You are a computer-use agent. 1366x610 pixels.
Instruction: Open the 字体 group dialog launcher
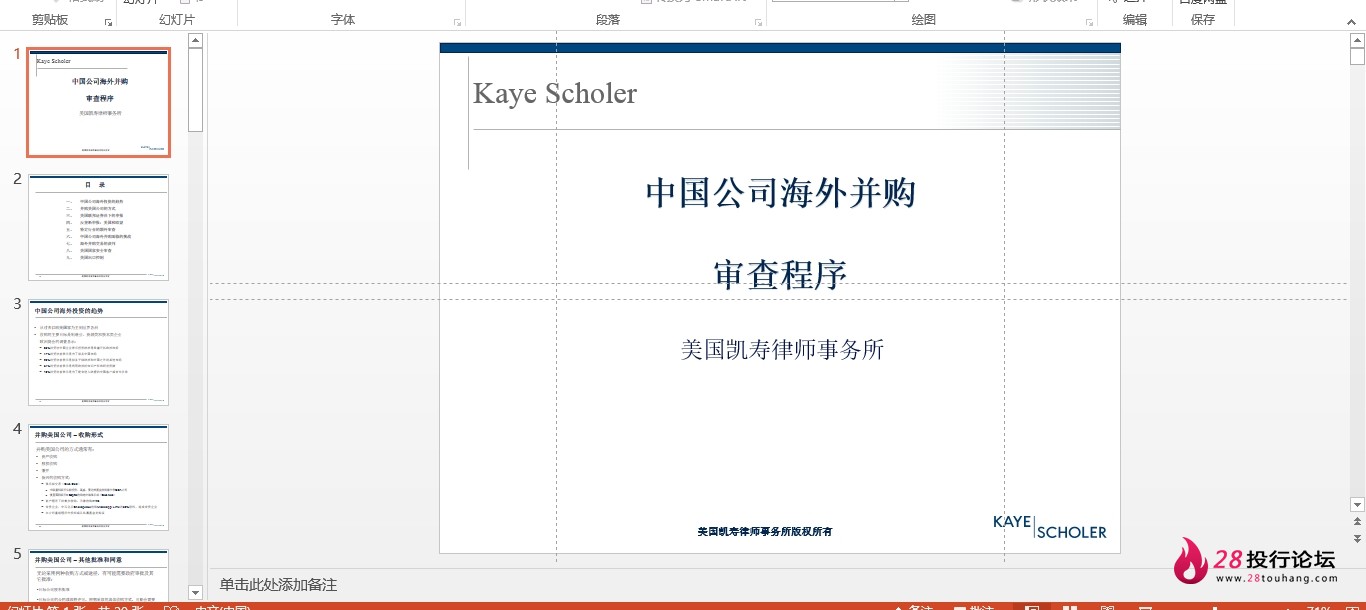457,21
